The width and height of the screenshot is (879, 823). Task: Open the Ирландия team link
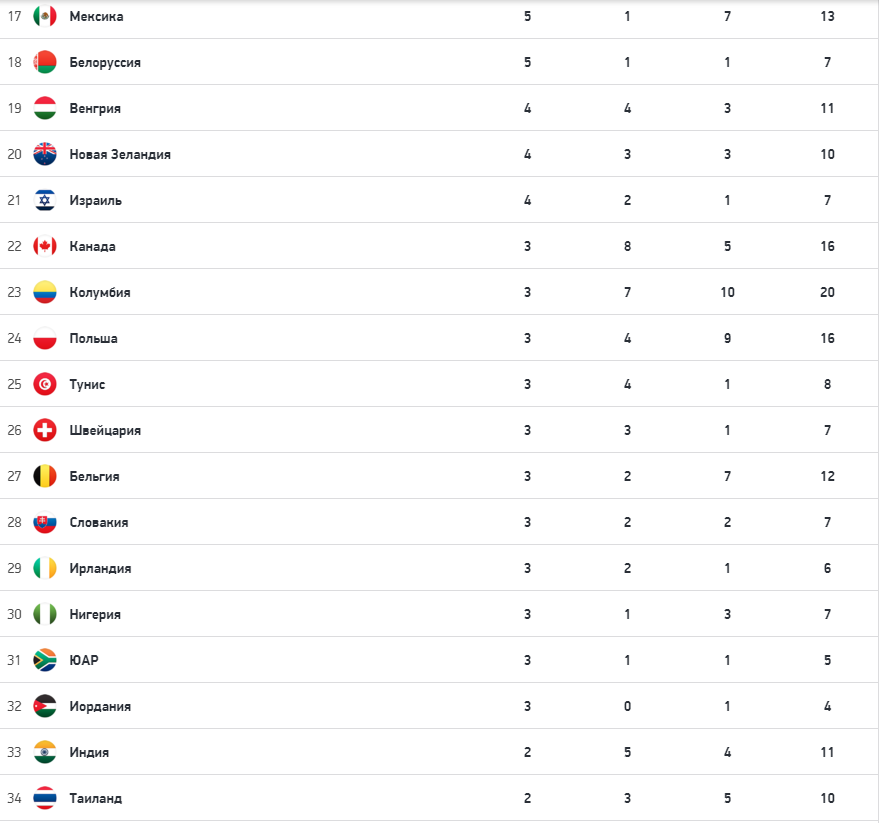click(100, 568)
